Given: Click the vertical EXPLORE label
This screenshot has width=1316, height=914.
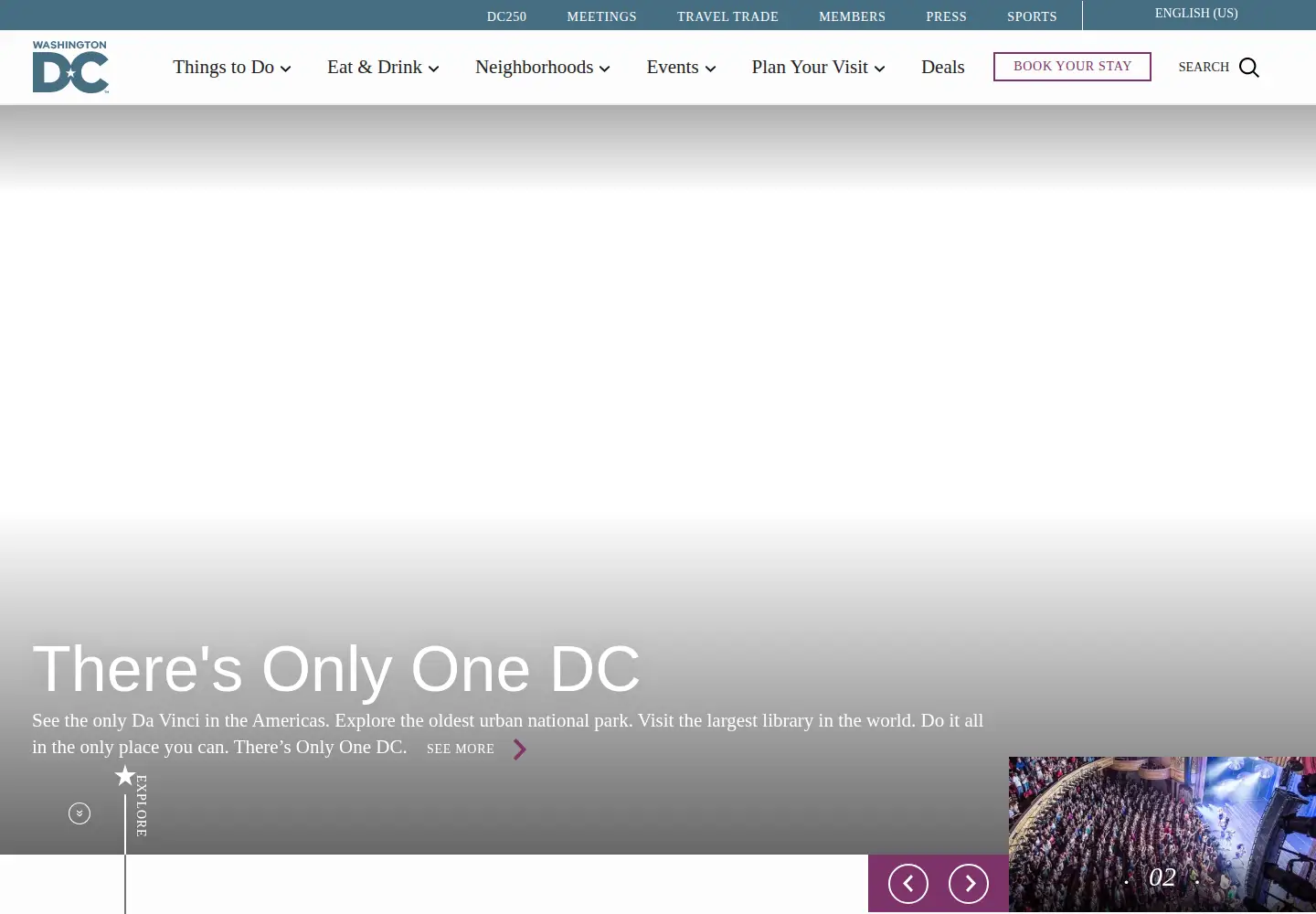Looking at the screenshot, I should (x=142, y=806).
